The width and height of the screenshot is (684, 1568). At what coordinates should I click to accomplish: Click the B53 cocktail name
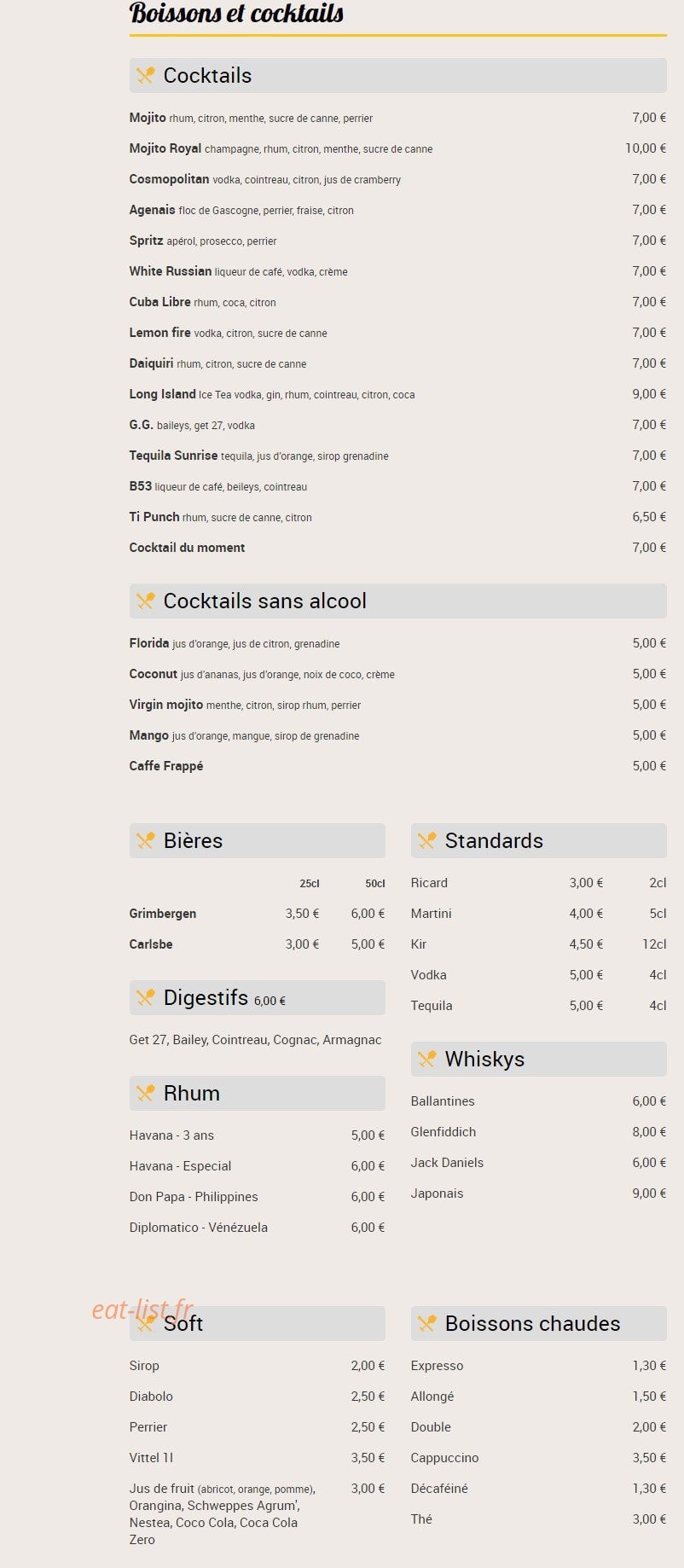[x=141, y=486]
